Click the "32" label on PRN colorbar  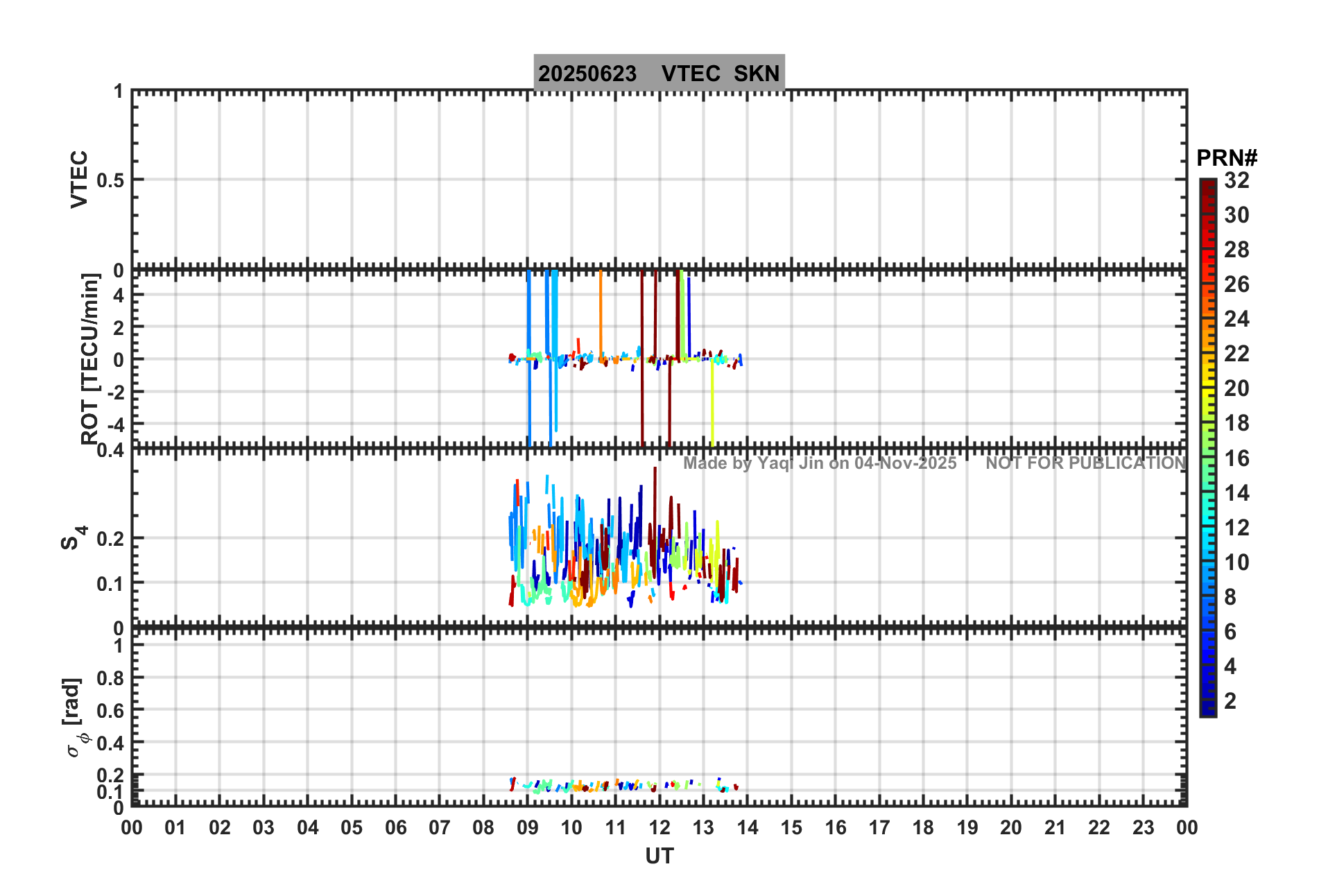pyautogui.click(x=1237, y=180)
